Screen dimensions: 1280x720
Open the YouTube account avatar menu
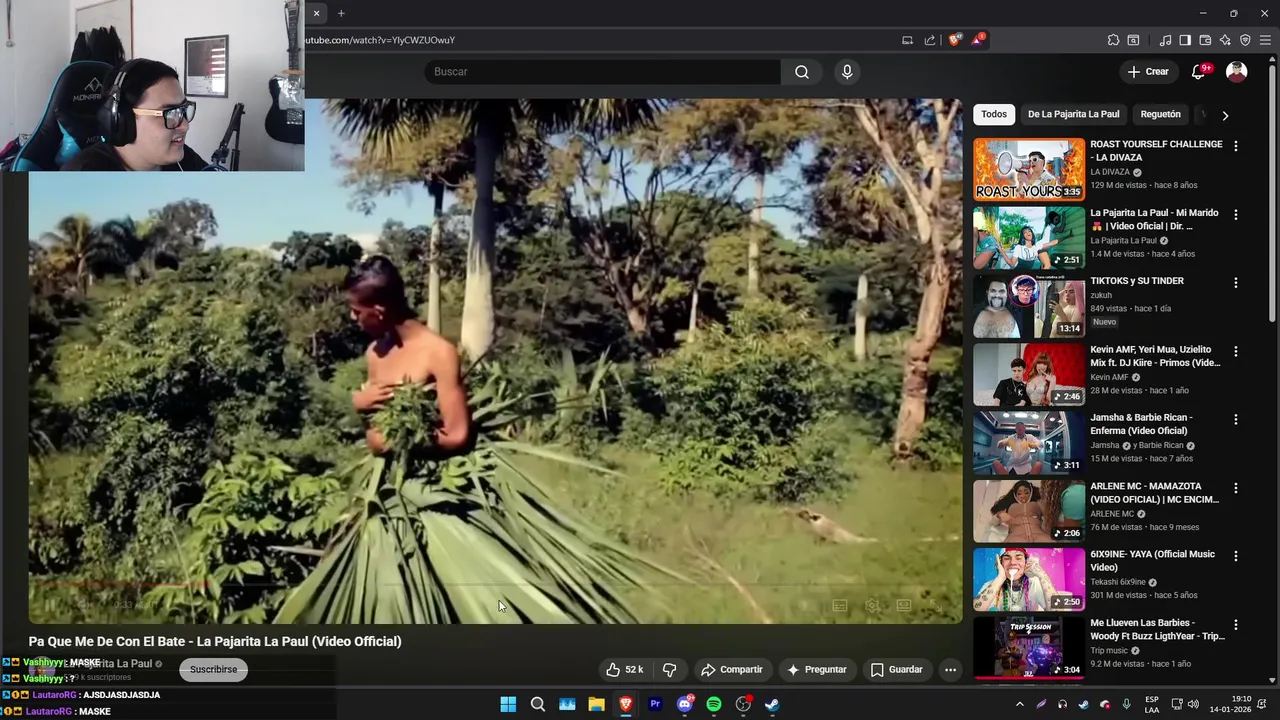pos(1237,72)
